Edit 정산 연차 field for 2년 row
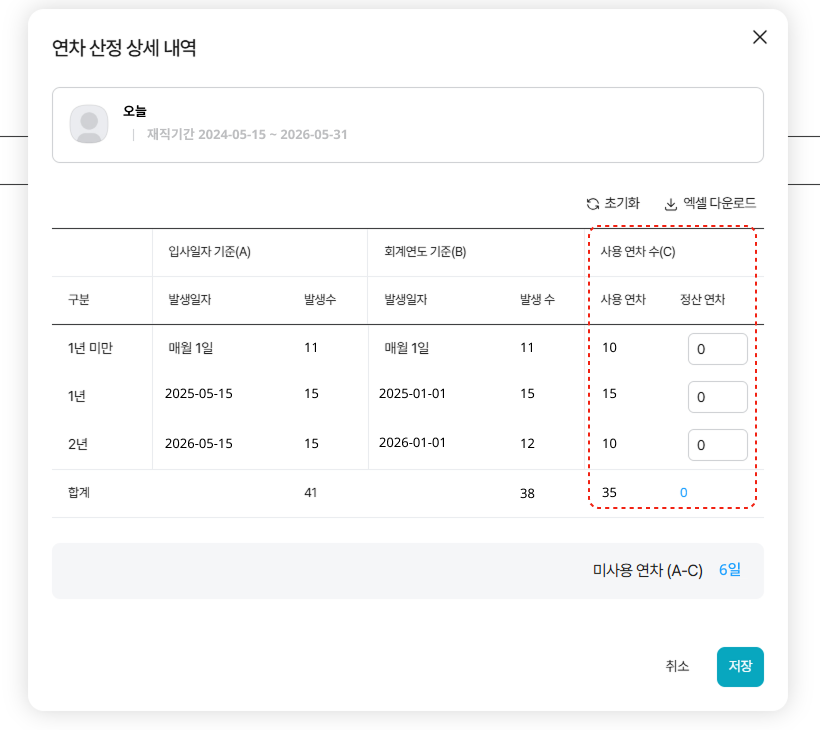The image size is (820, 730). [x=717, y=445]
